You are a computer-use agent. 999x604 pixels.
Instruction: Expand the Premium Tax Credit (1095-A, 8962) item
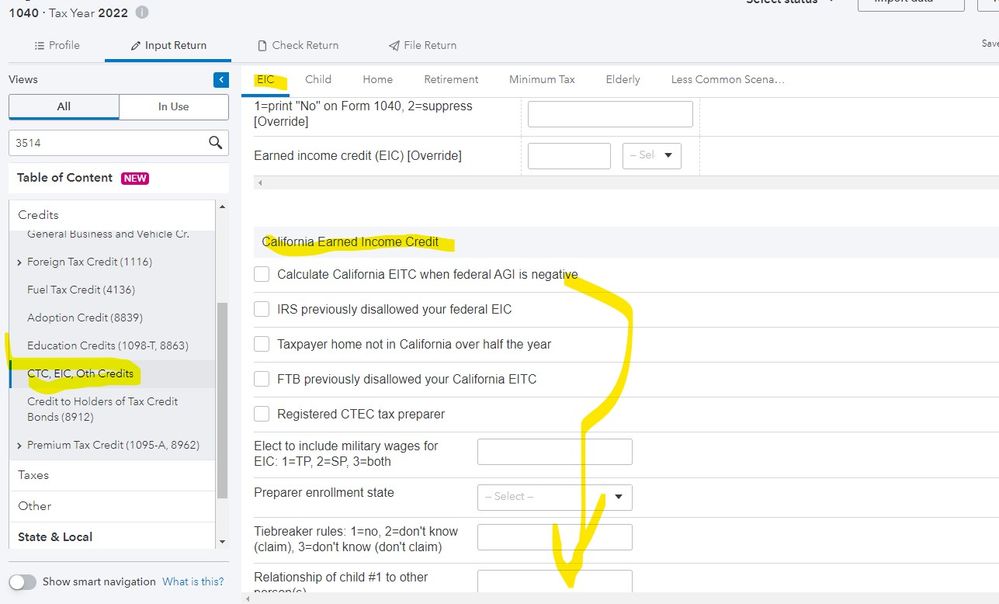coord(20,445)
